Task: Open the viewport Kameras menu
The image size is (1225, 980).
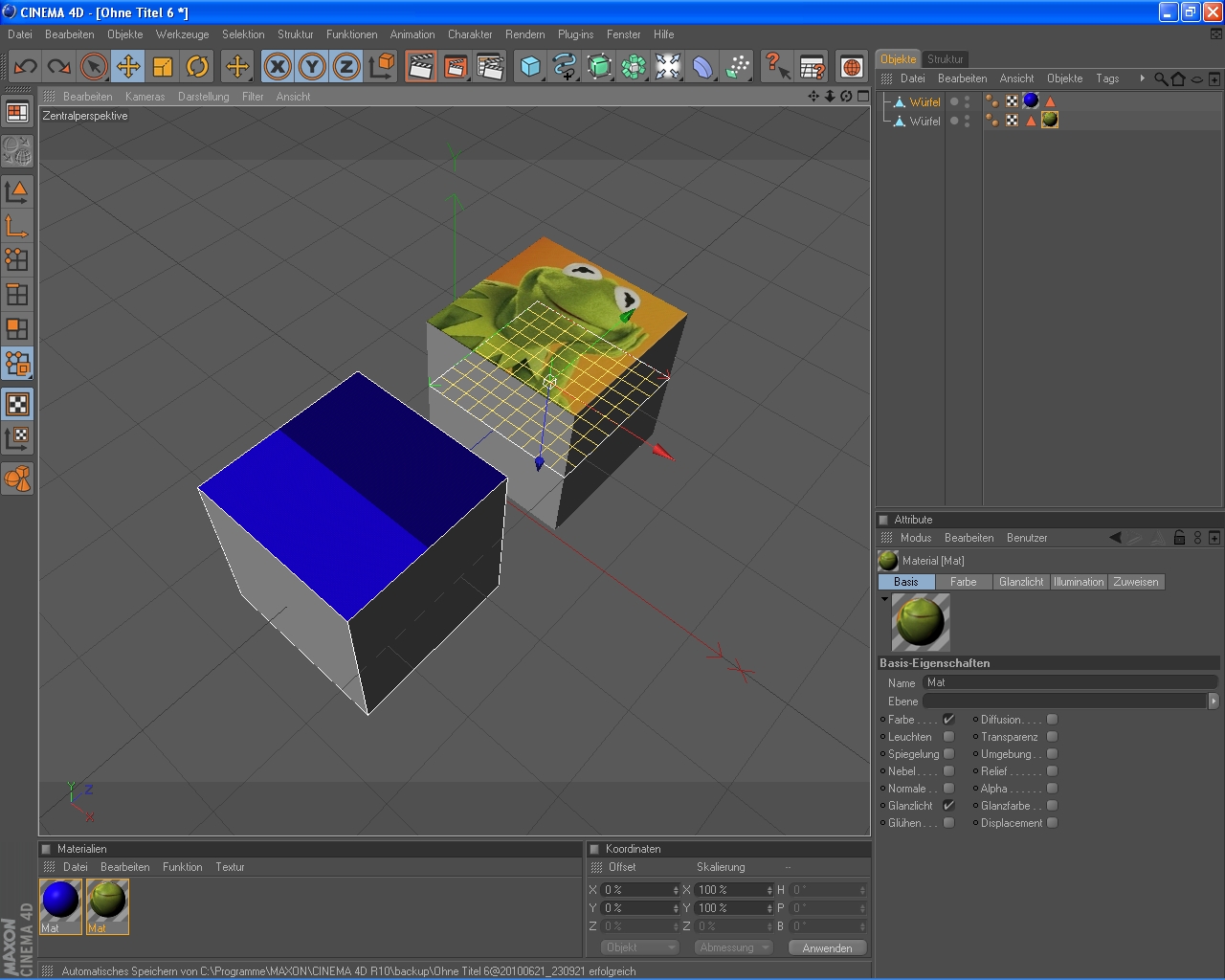Action: pos(145,97)
